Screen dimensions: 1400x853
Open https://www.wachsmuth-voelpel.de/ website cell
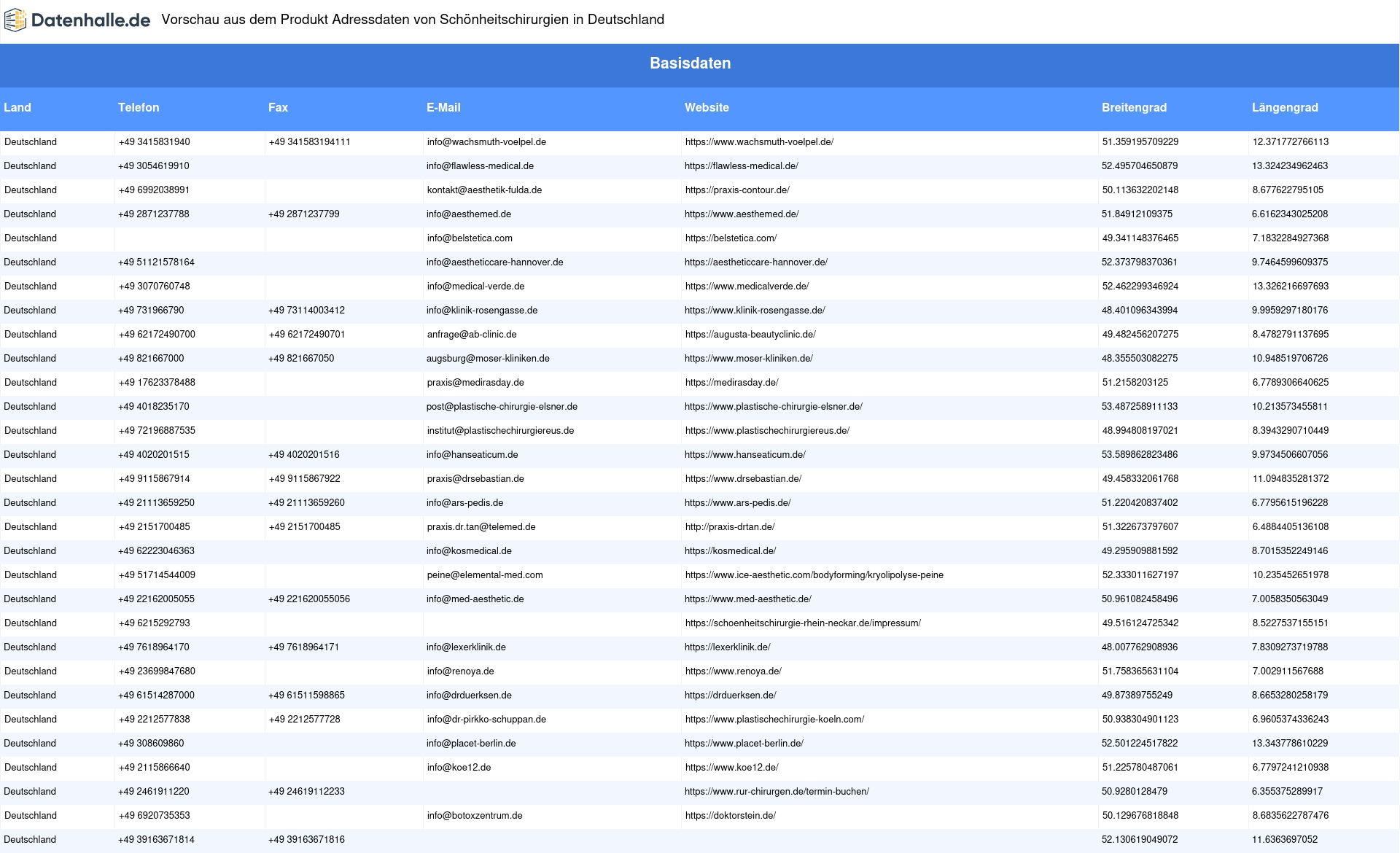759,142
